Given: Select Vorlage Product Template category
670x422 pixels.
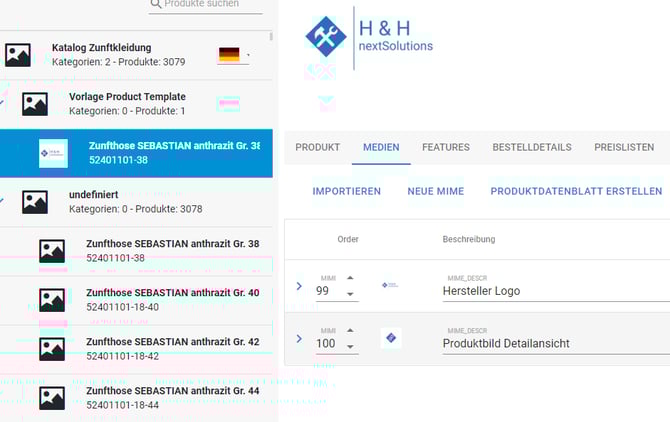Looking at the screenshot, I should tap(136, 104).
